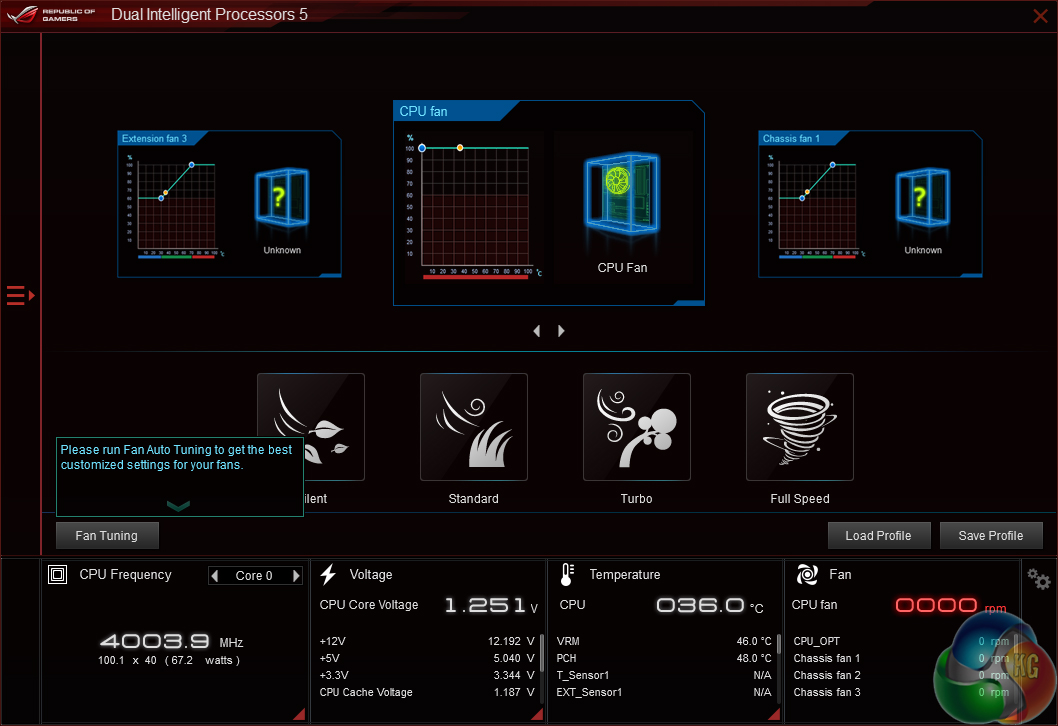This screenshot has height=726, width=1058.
Task: Select blue upper point on Extension fan 3 curve
Action: [x=192, y=165]
